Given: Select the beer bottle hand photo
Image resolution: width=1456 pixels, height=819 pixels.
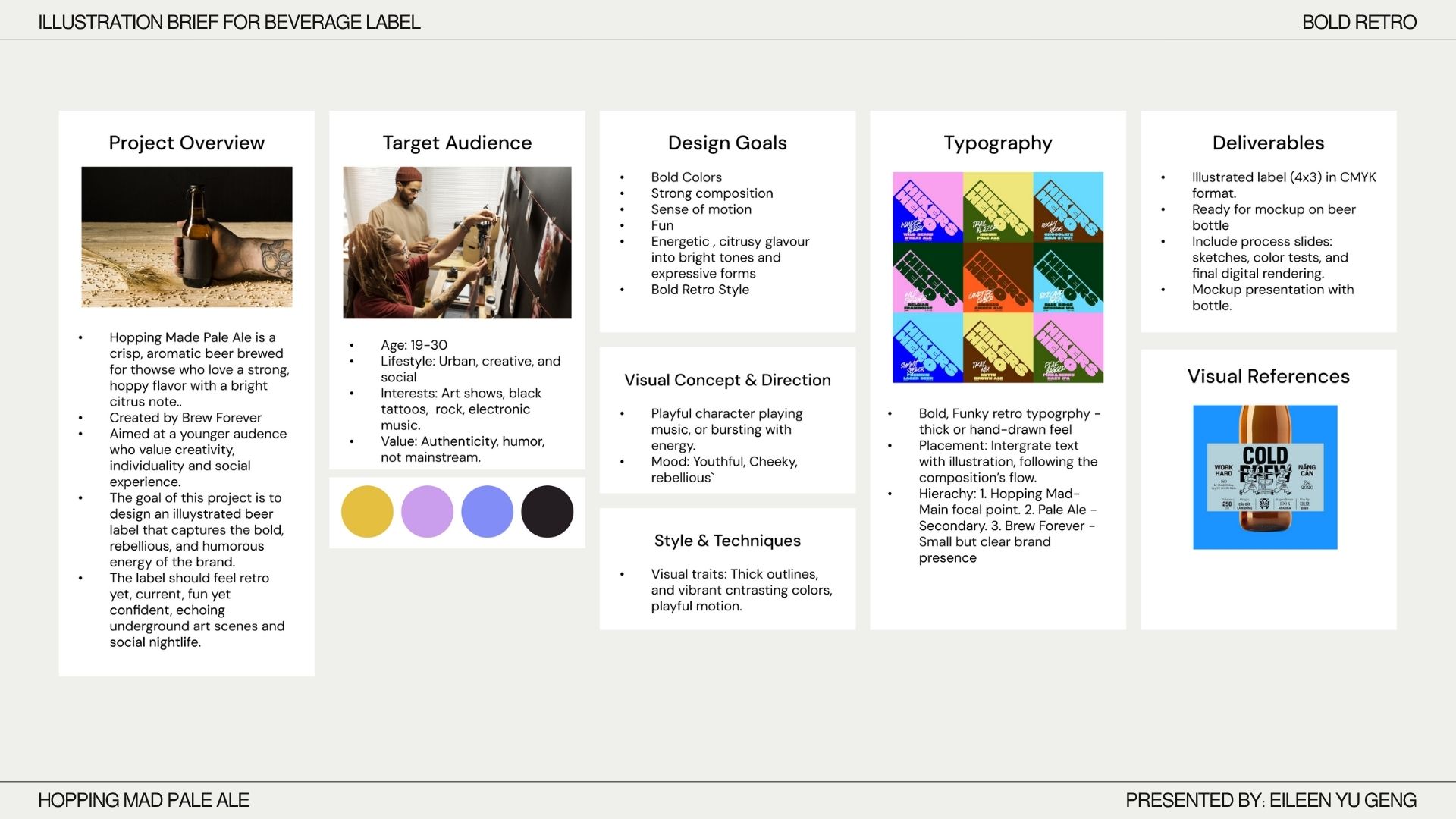Looking at the screenshot, I should (187, 237).
